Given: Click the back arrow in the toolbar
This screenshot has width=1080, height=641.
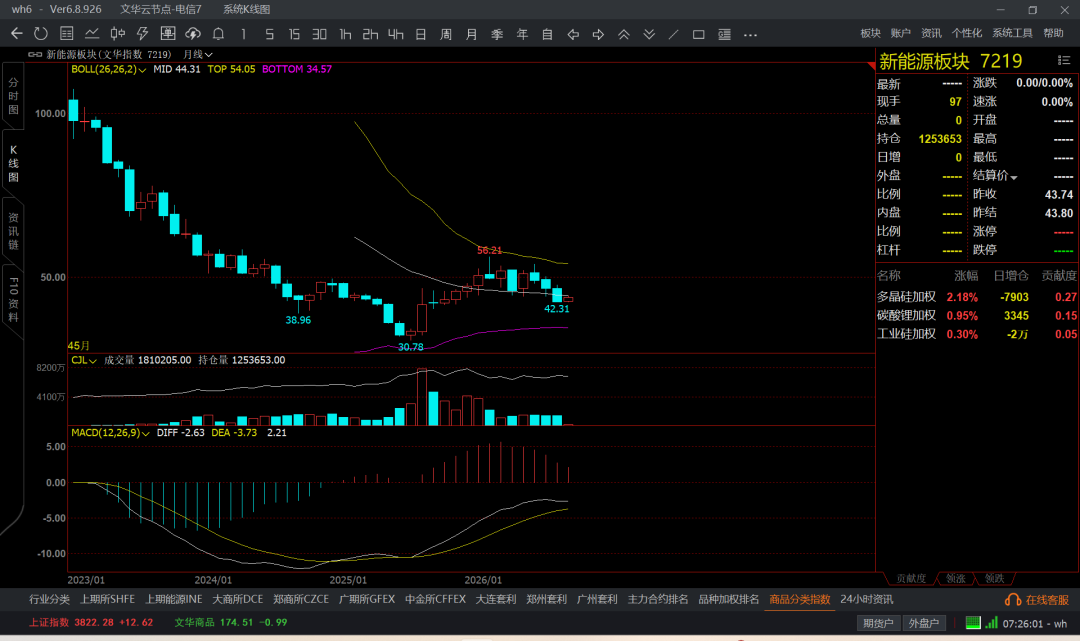Looking at the screenshot, I should tap(17, 34).
